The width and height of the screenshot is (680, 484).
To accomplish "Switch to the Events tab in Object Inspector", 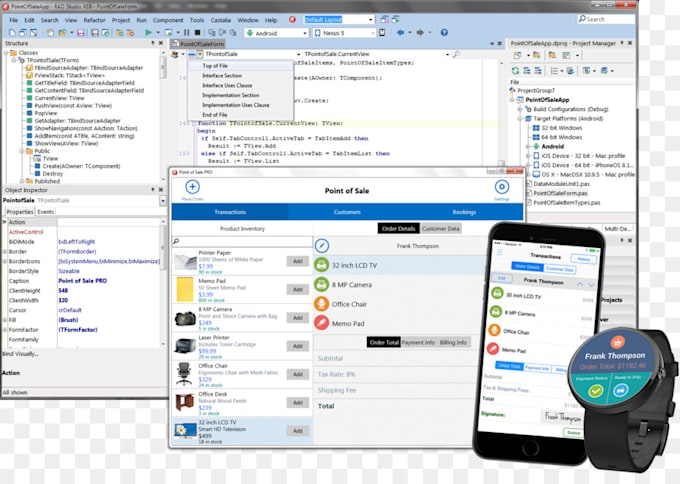I will coord(46,212).
